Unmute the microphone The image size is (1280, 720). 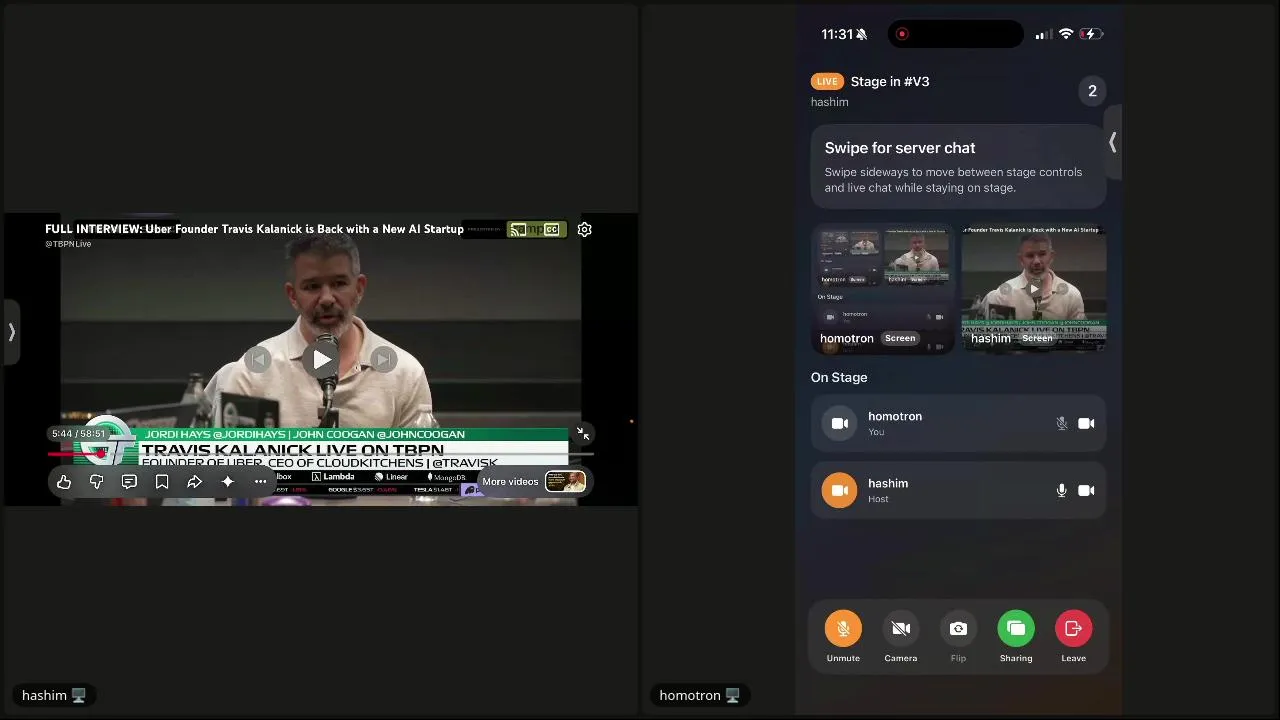(x=843, y=629)
